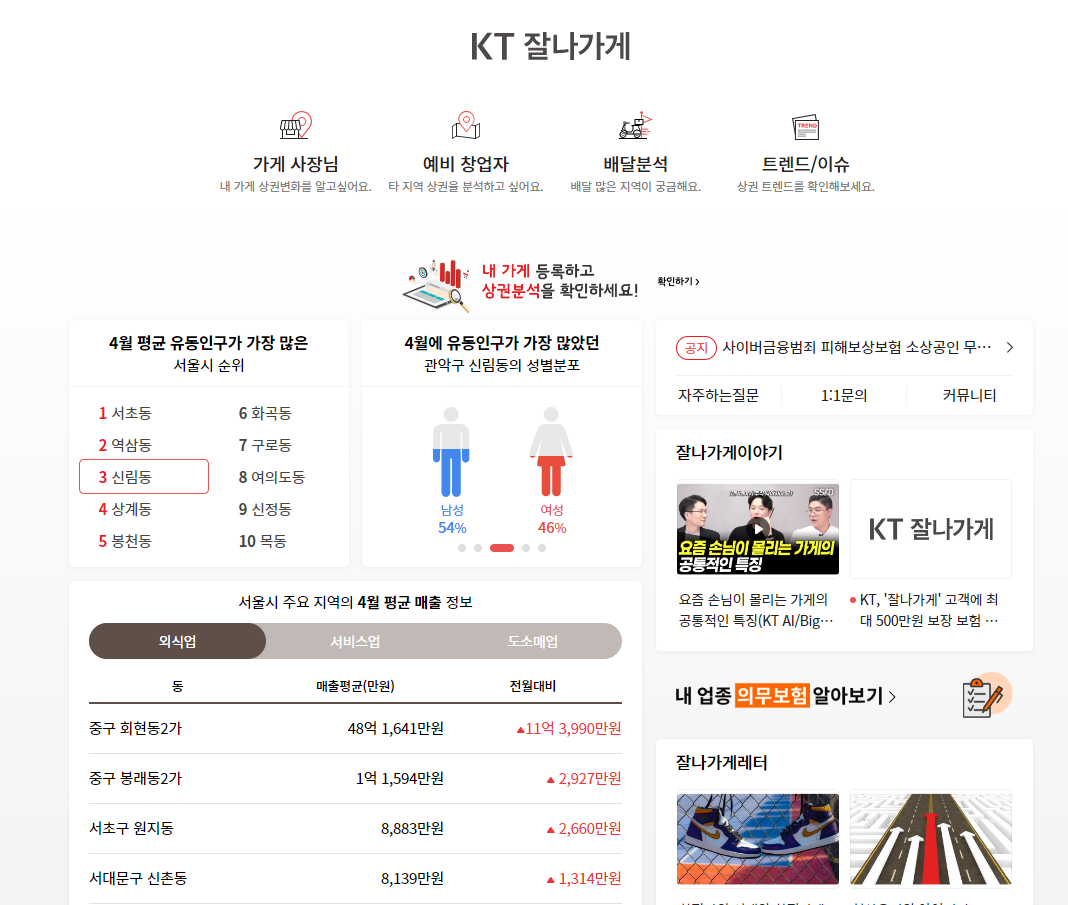Select the 외식업 tab
1068x905 pixels.
click(177, 641)
